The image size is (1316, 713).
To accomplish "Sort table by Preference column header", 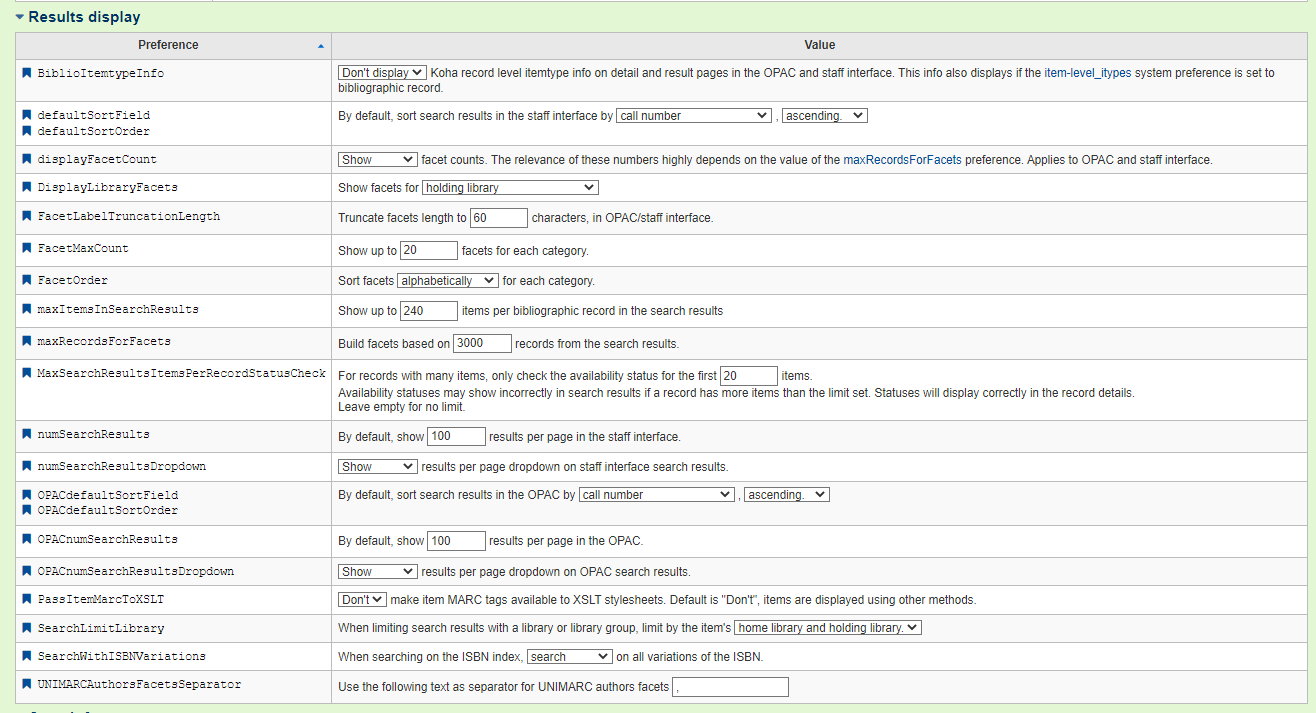I will [x=168, y=45].
